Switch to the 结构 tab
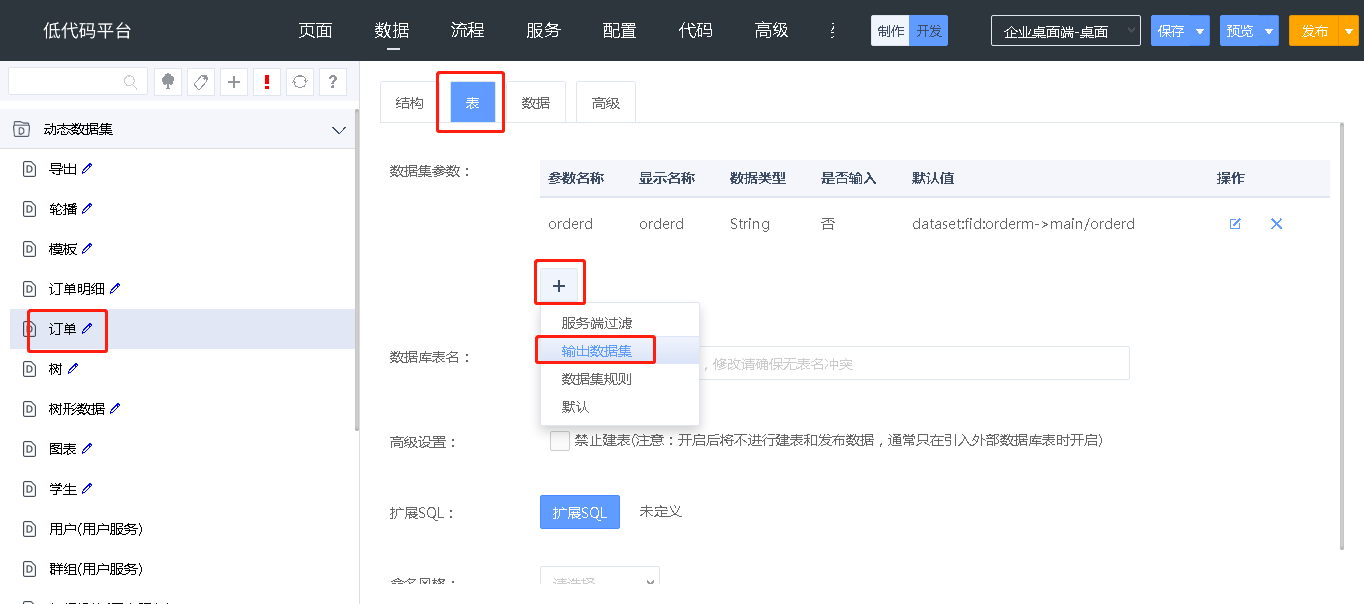The width and height of the screenshot is (1364, 604). coord(409,103)
